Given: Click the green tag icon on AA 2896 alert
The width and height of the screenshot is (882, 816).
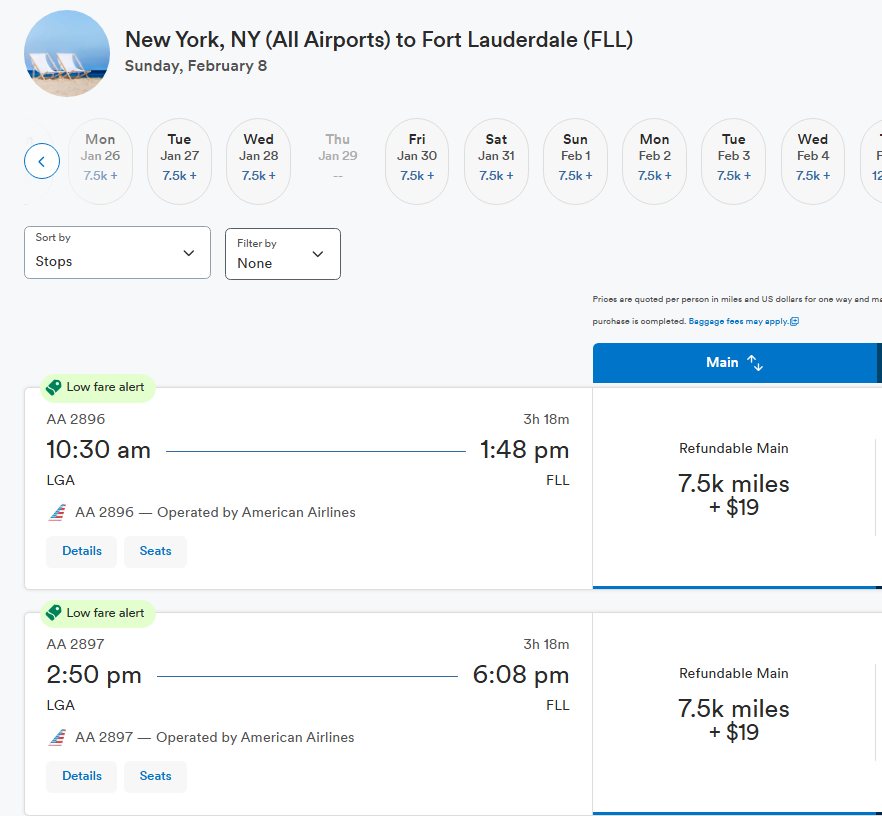Looking at the screenshot, I should click(53, 387).
